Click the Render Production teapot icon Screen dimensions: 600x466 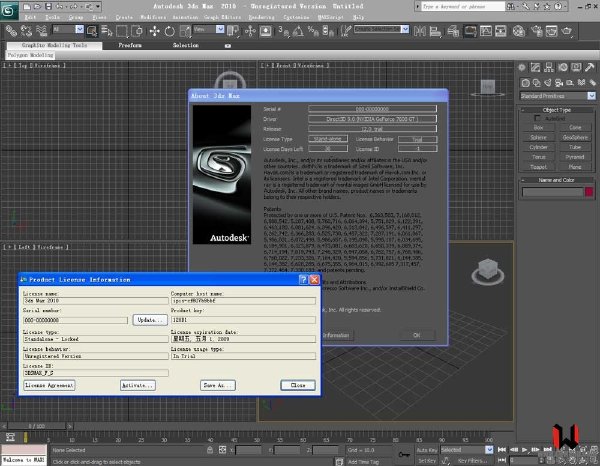(566, 31)
